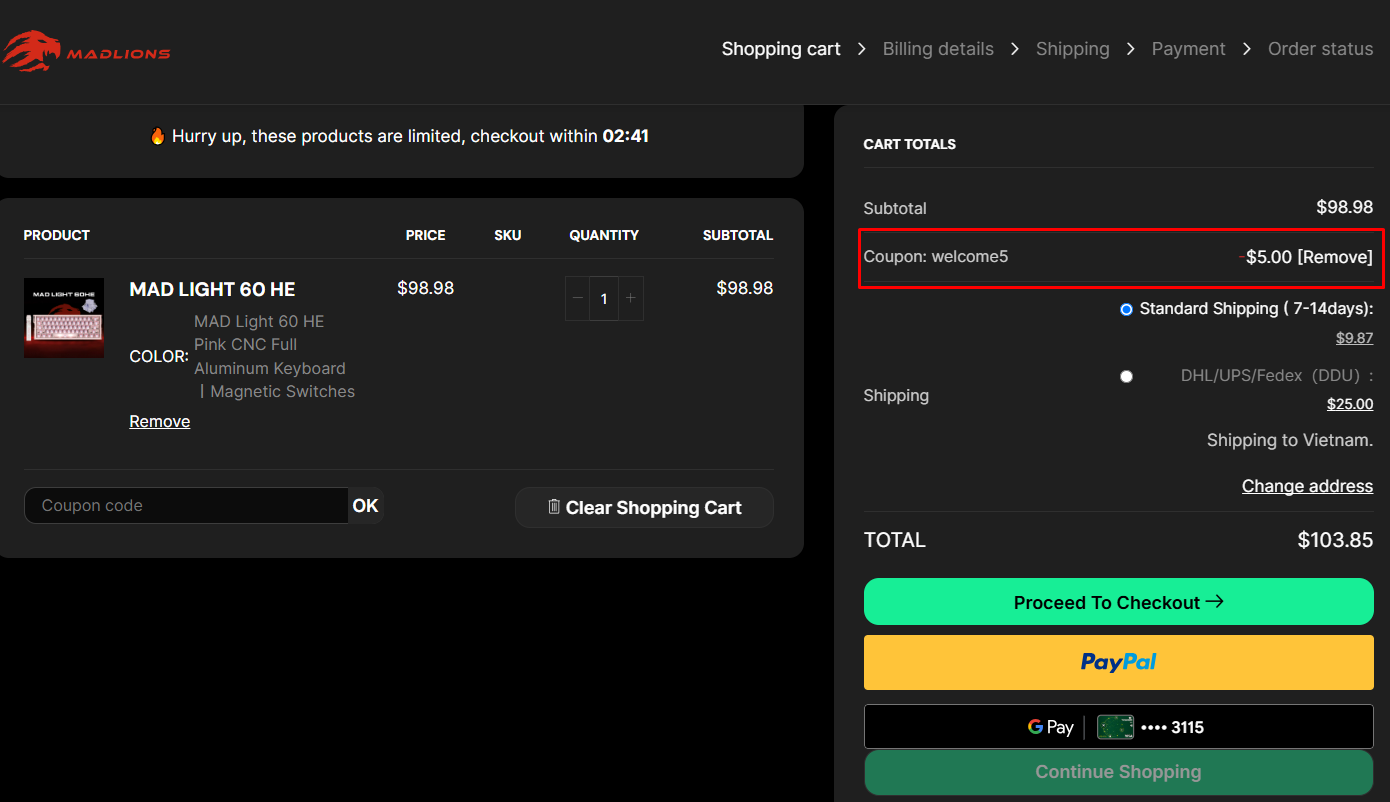Click the Madlions logo
The height and width of the screenshot is (802, 1390).
click(86, 51)
